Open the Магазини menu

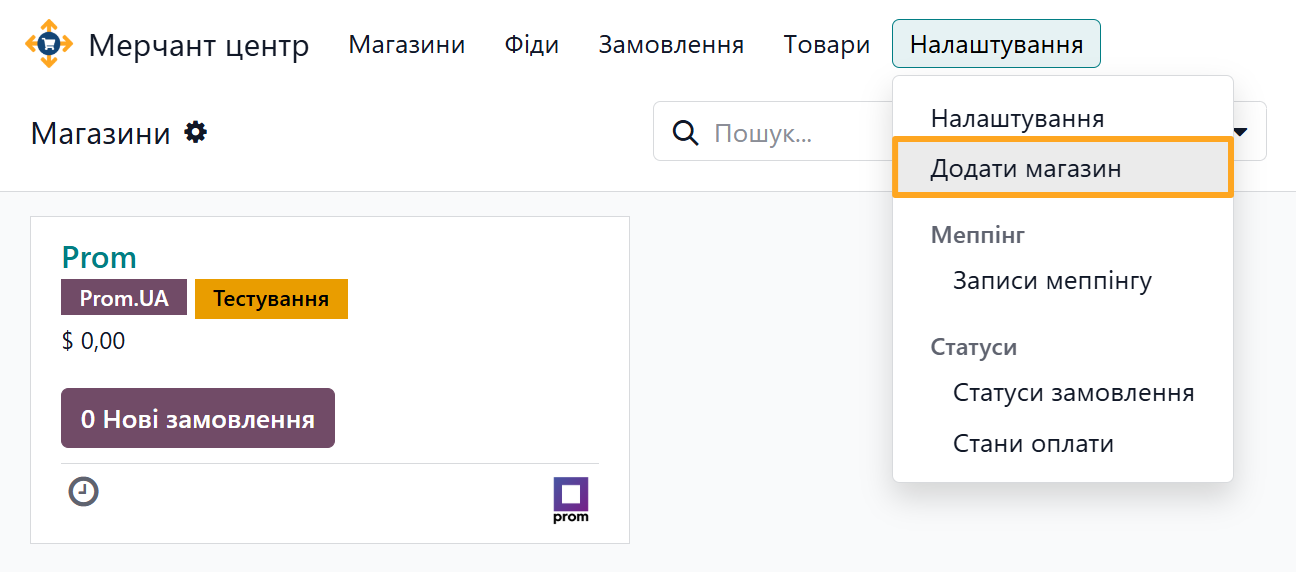click(x=406, y=45)
